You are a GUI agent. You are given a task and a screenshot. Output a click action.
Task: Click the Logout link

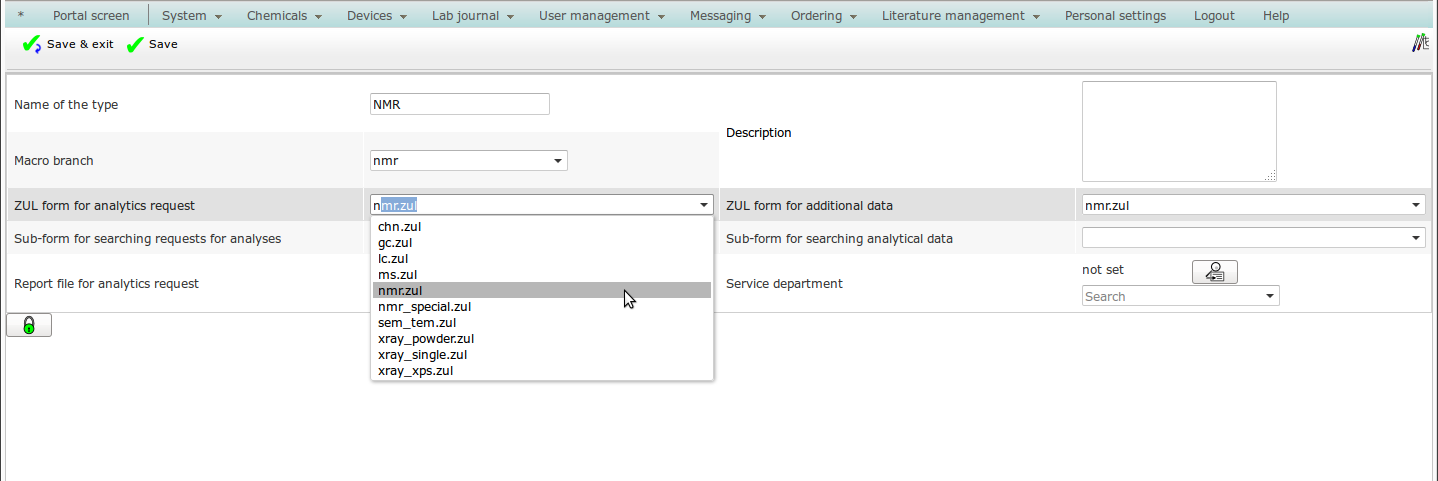[1214, 16]
